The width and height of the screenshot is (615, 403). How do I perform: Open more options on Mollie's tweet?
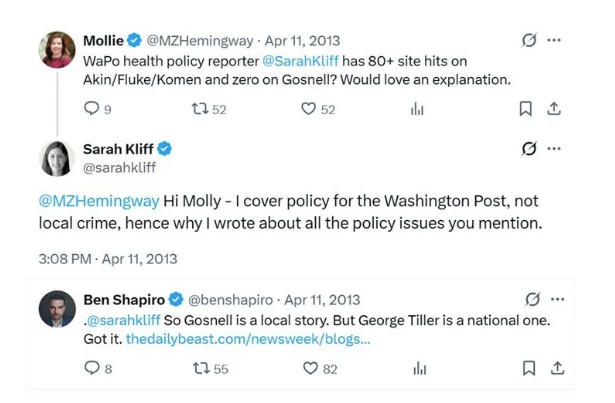coord(555,41)
